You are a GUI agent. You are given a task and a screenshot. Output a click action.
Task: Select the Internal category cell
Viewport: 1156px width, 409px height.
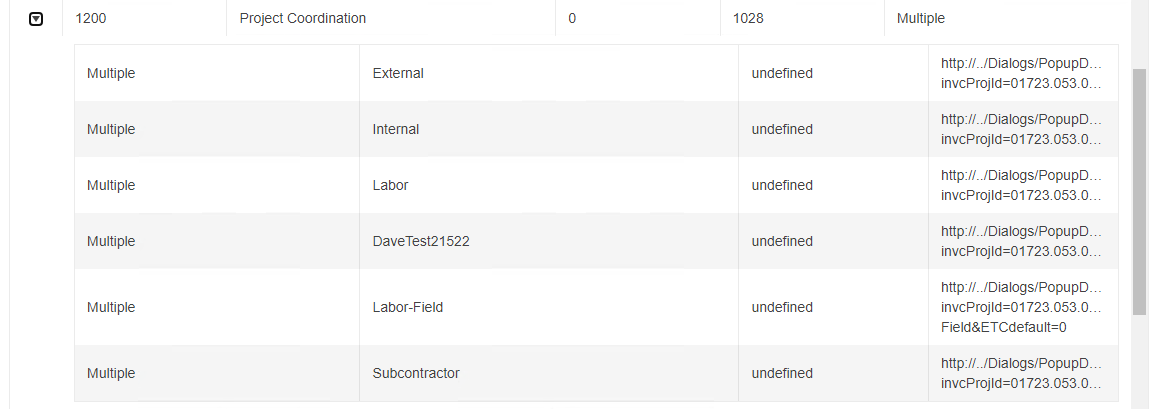396,129
